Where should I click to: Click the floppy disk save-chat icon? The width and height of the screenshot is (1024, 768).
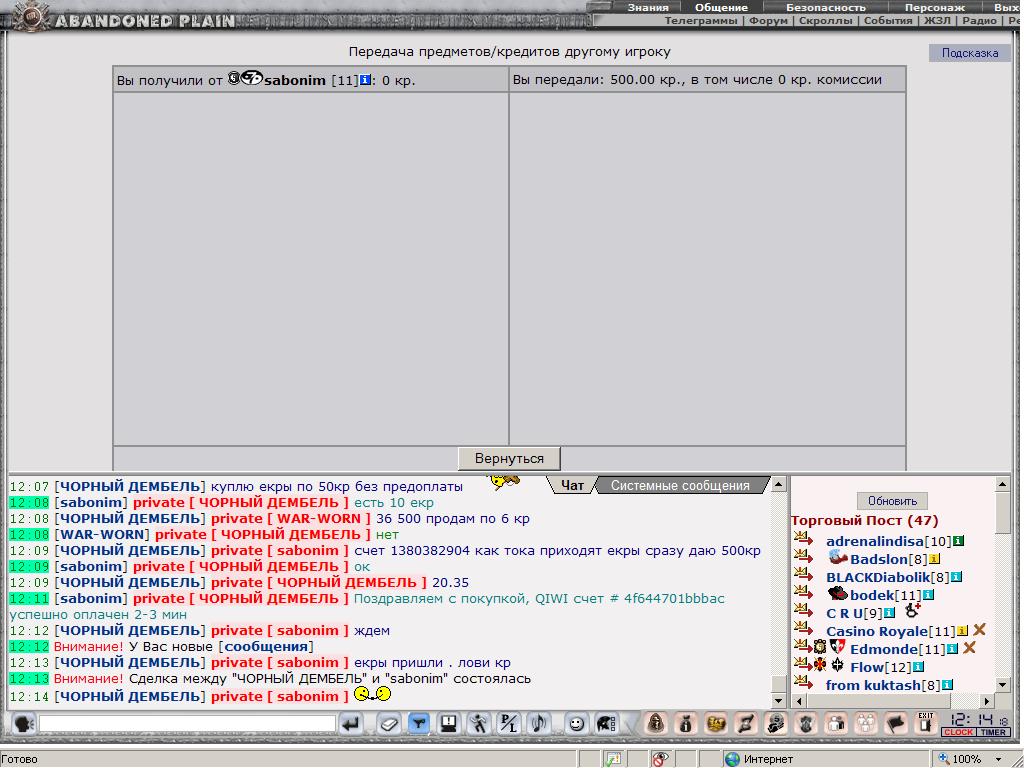(449, 724)
